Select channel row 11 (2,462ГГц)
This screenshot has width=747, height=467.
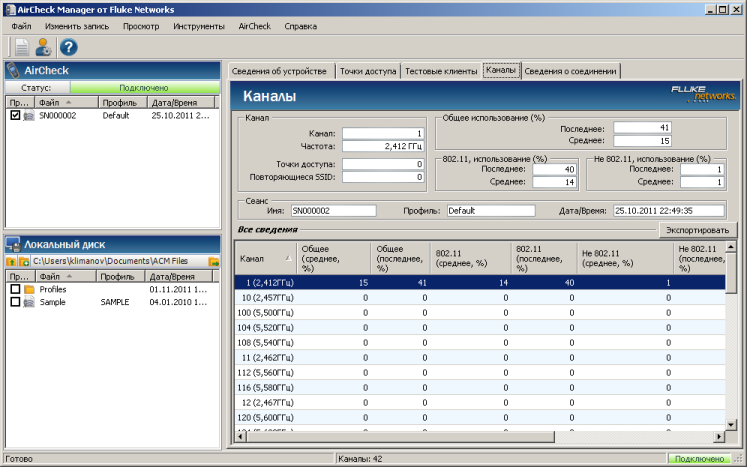point(480,358)
